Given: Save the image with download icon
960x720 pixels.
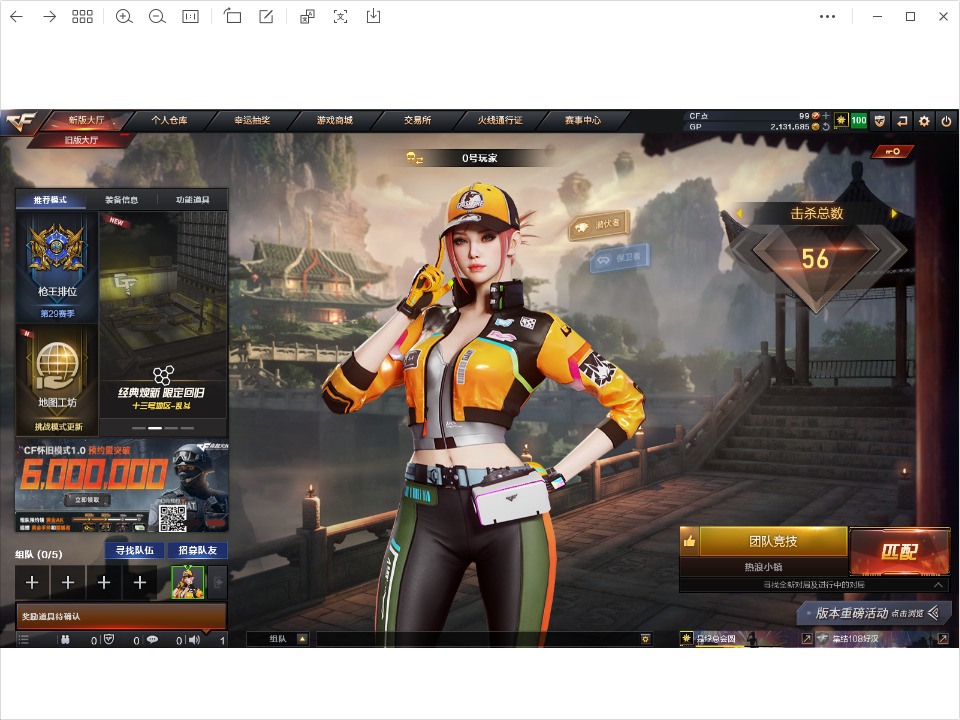Looking at the screenshot, I should (373, 17).
